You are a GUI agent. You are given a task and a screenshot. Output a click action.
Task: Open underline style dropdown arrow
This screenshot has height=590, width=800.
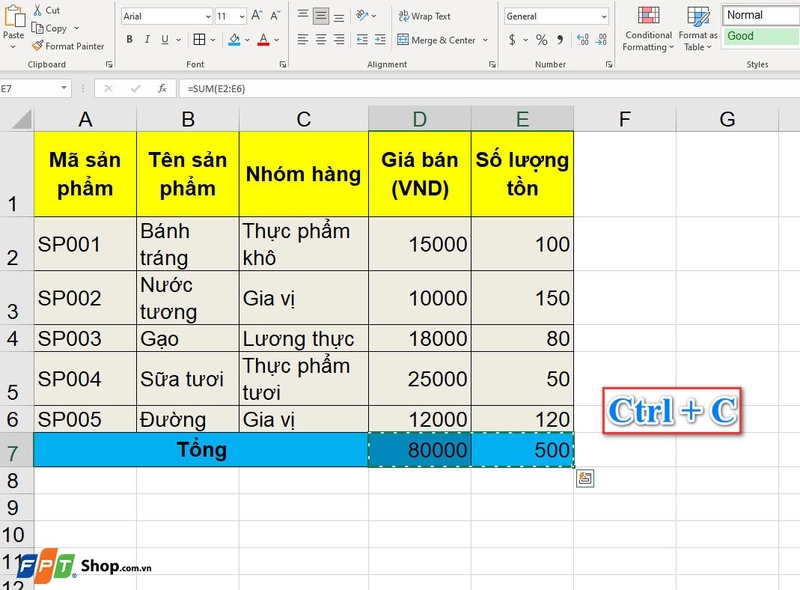click(x=179, y=39)
